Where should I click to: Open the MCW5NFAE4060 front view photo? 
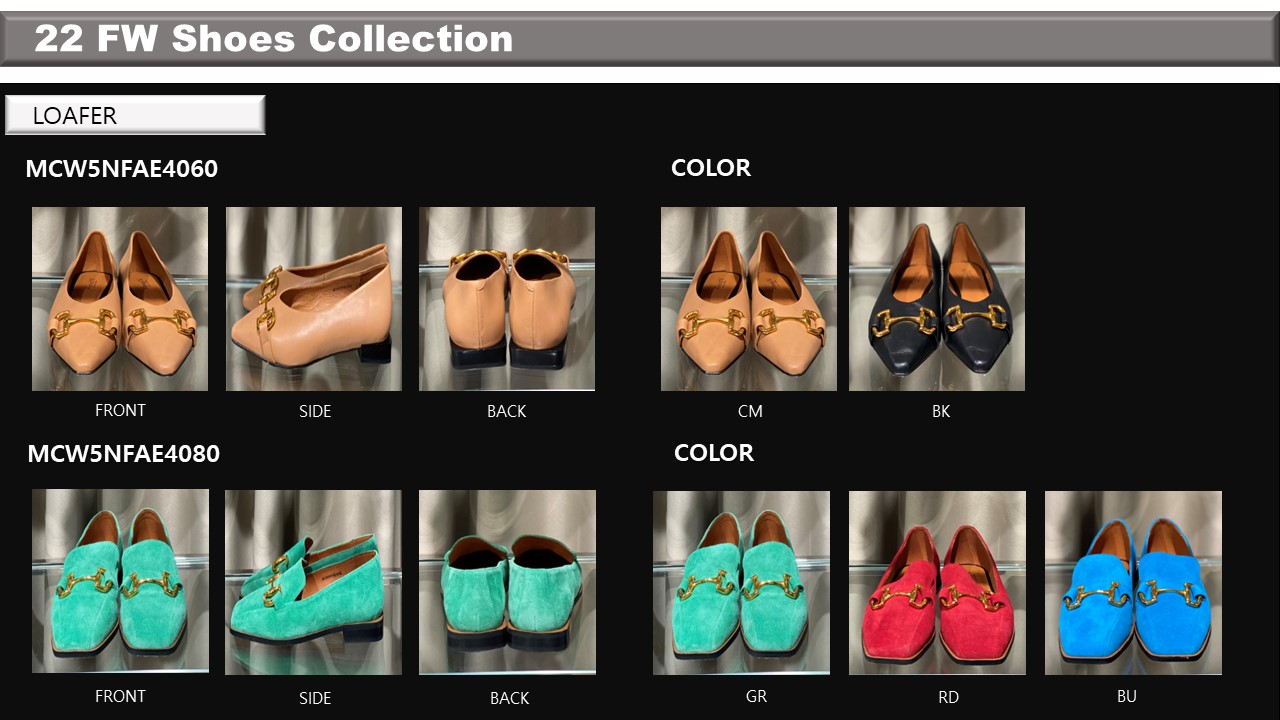tap(120, 299)
